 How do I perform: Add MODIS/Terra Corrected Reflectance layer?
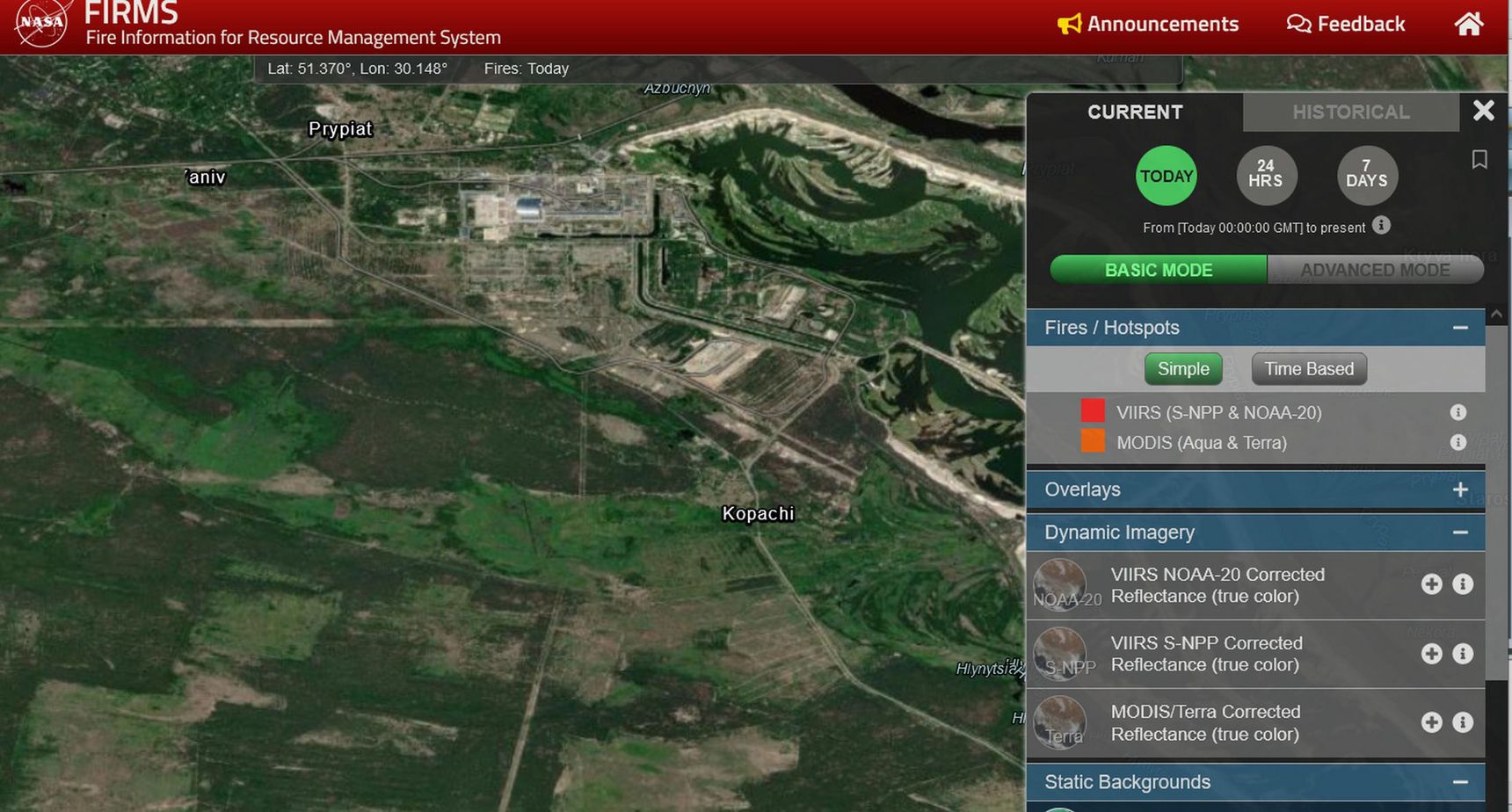point(1431,722)
